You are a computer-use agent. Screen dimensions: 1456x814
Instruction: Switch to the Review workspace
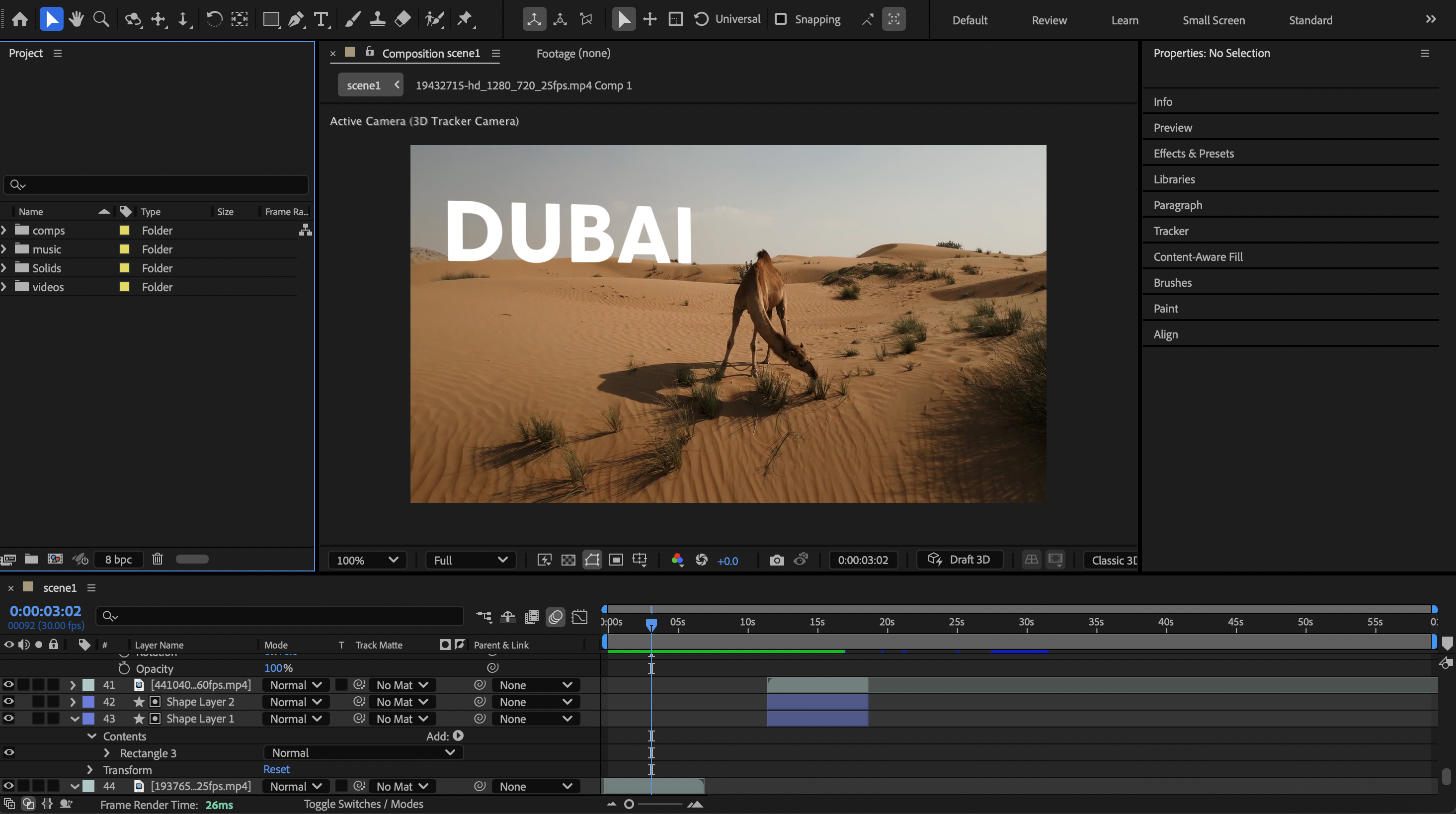click(1049, 20)
